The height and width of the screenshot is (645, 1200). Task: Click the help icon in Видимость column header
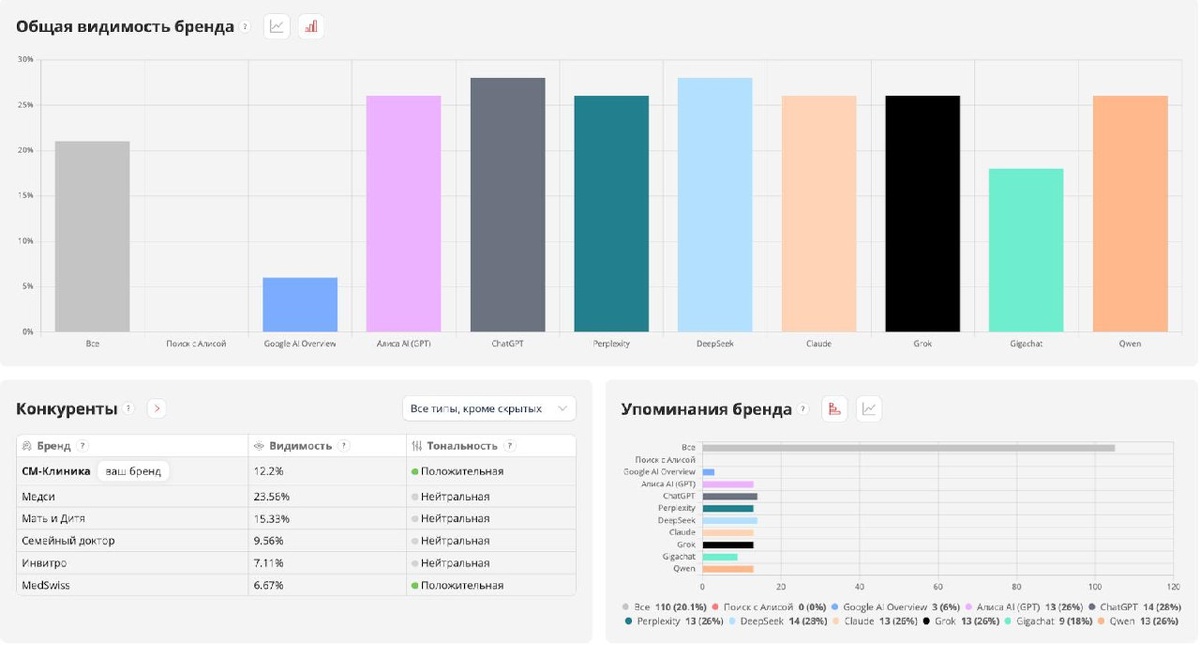click(x=344, y=446)
